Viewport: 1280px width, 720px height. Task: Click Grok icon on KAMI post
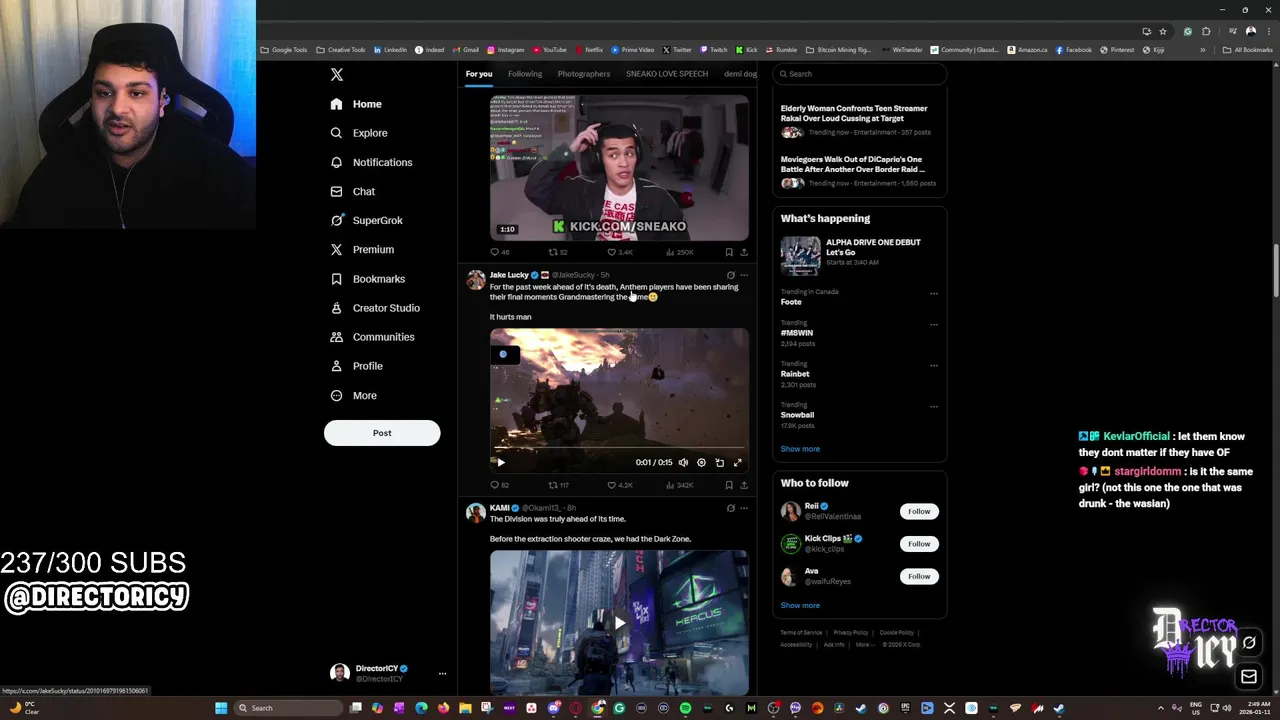(730, 508)
